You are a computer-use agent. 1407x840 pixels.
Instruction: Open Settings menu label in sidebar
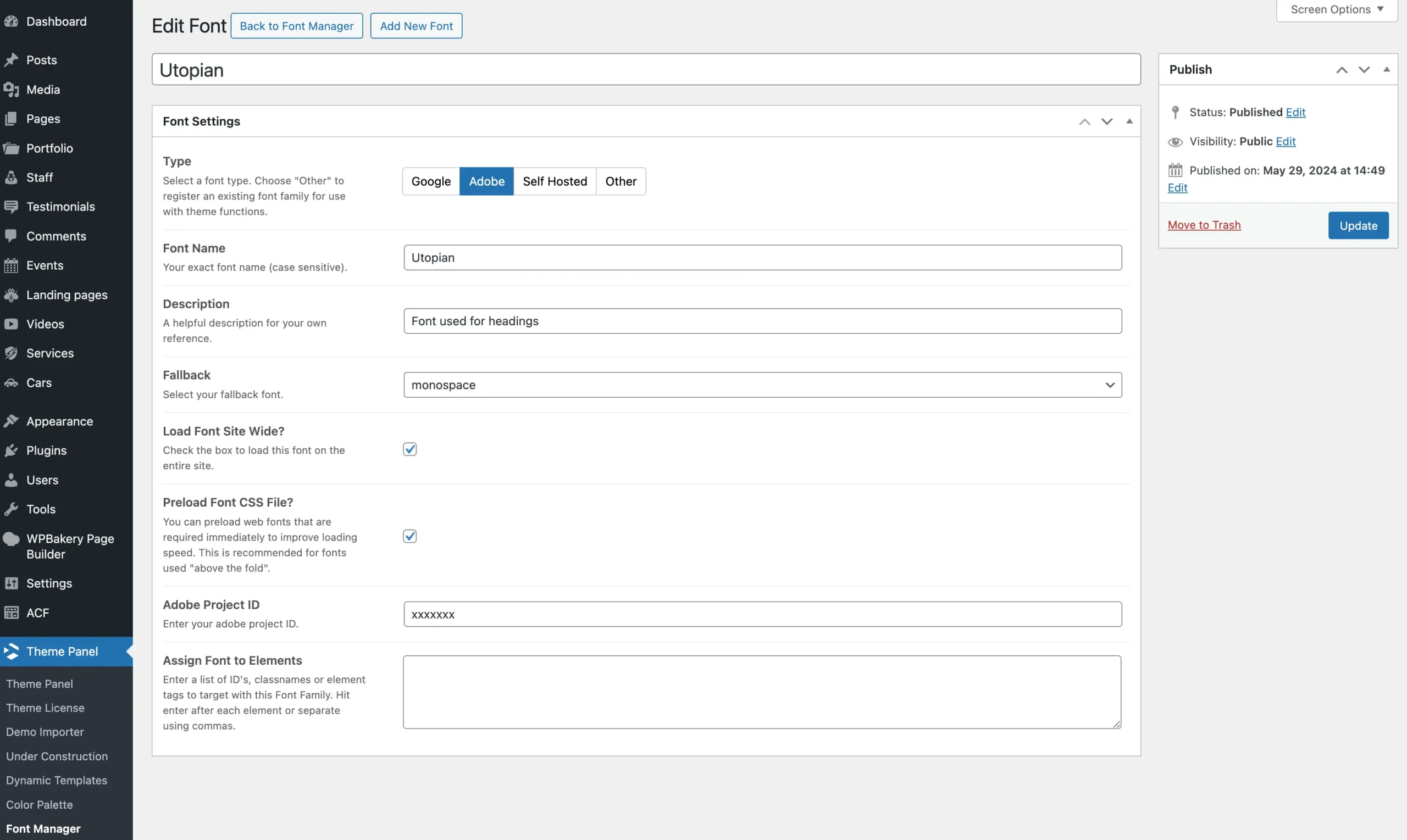49,583
